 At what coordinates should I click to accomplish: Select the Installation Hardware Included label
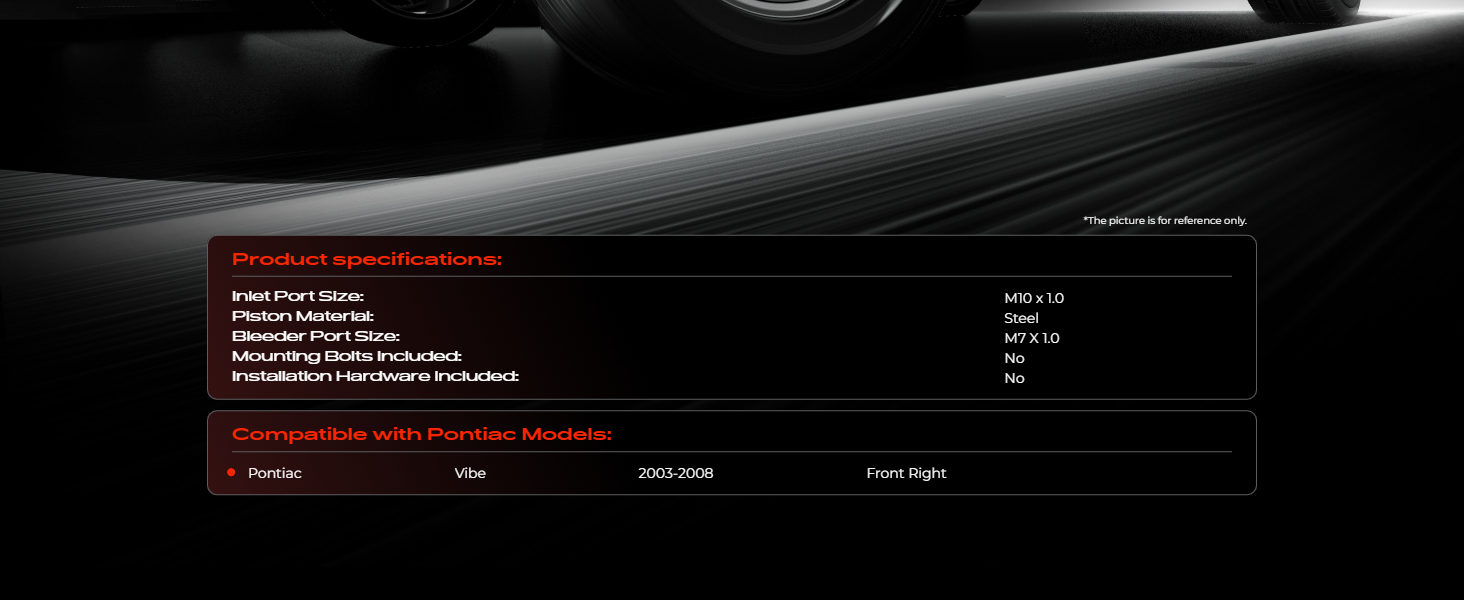pos(375,377)
